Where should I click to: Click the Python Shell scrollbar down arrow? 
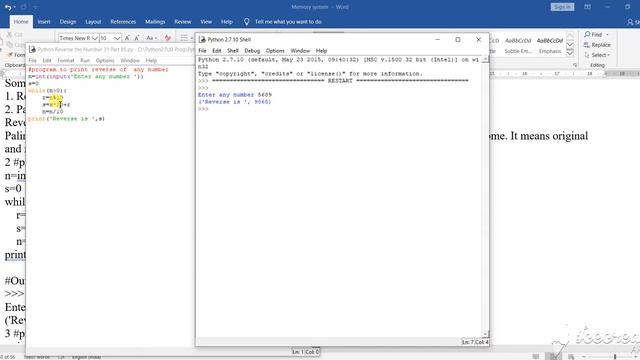coord(485,334)
